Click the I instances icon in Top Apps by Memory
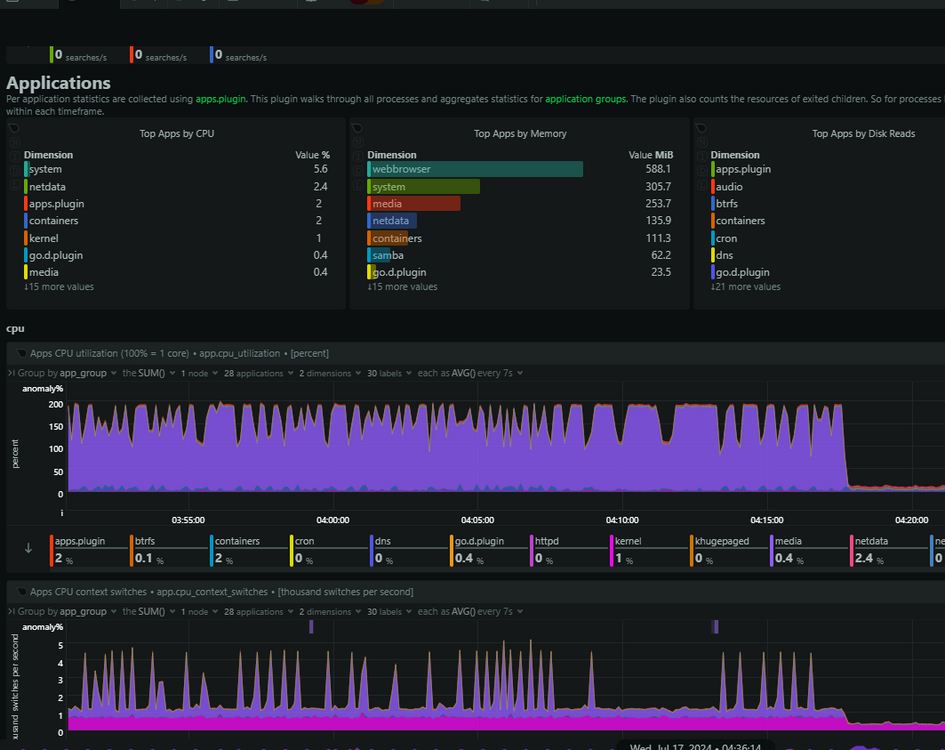The image size is (945, 750). [358, 157]
